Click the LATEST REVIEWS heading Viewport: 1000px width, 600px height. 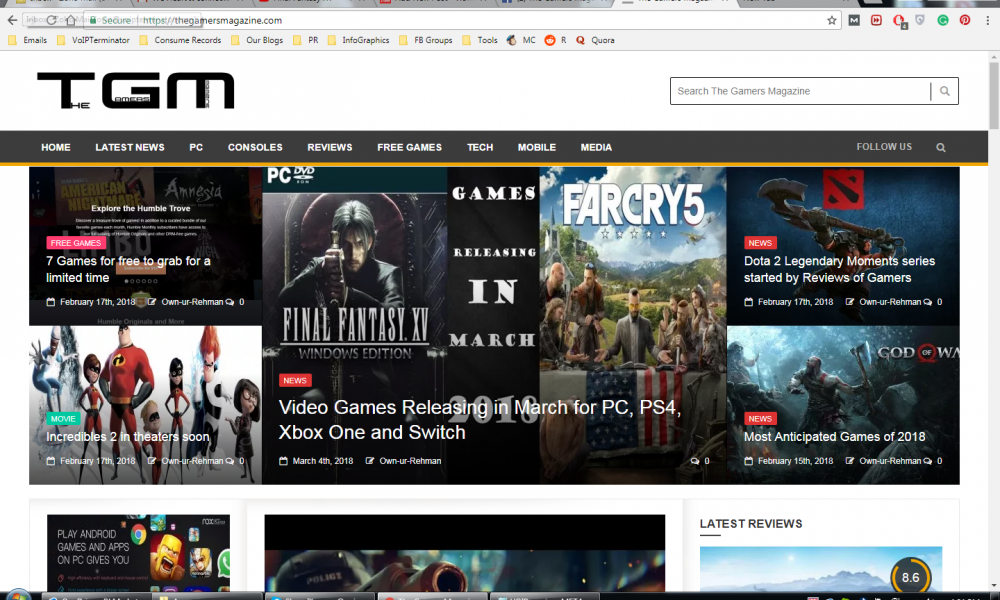click(751, 524)
